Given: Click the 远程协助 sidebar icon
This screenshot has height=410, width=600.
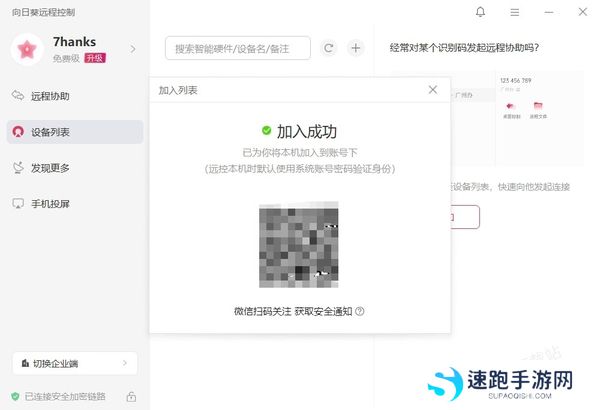Looking at the screenshot, I should [18, 95].
